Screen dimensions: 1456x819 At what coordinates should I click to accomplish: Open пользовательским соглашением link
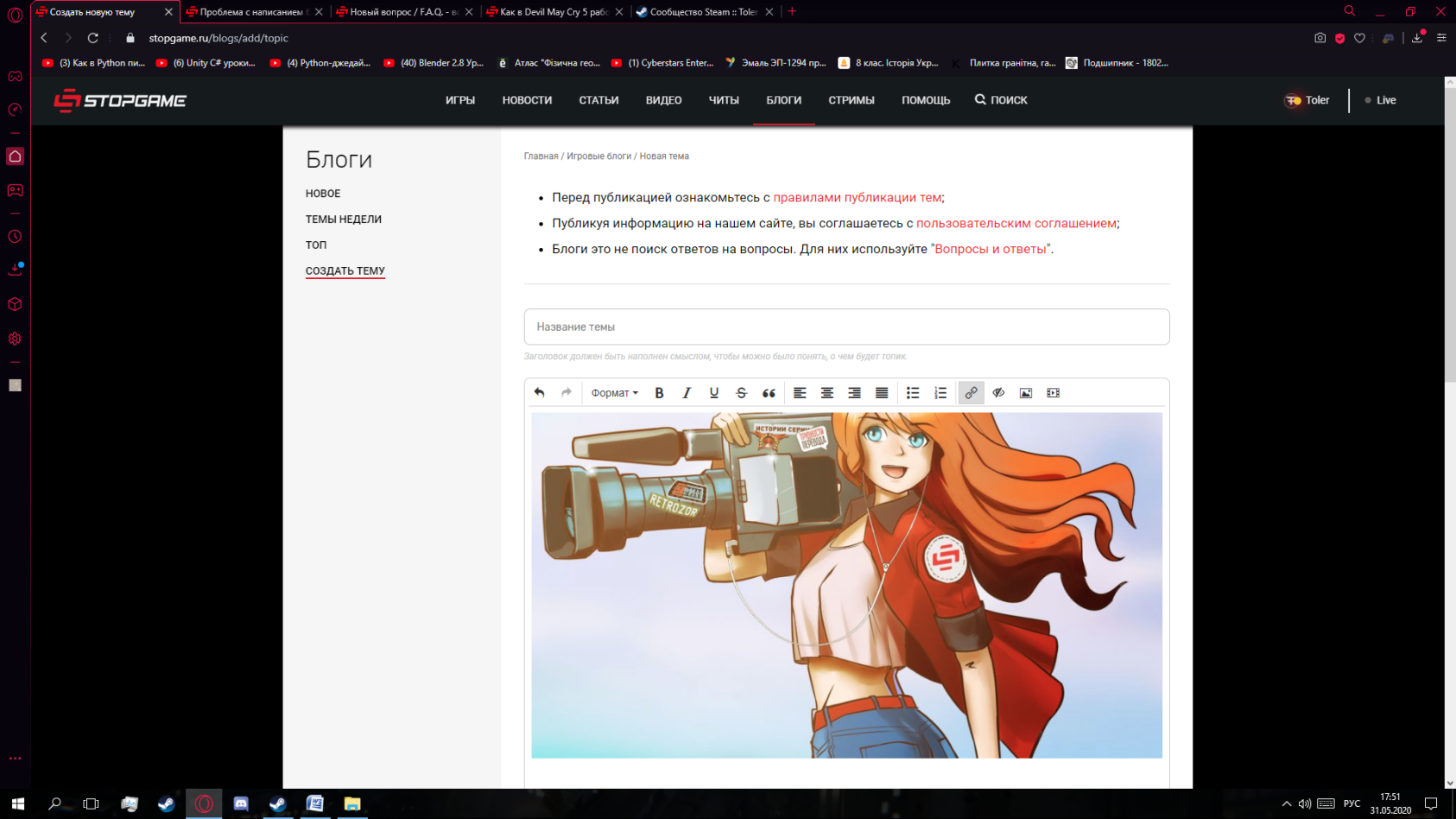coord(1016,224)
